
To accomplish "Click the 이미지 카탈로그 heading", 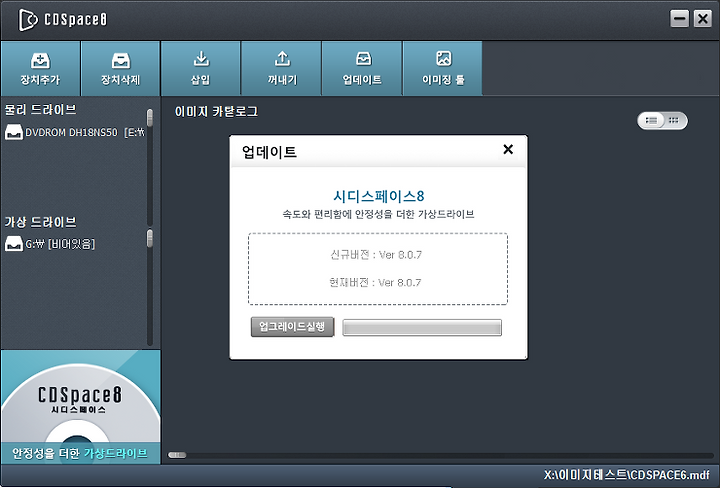I will click(216, 112).
